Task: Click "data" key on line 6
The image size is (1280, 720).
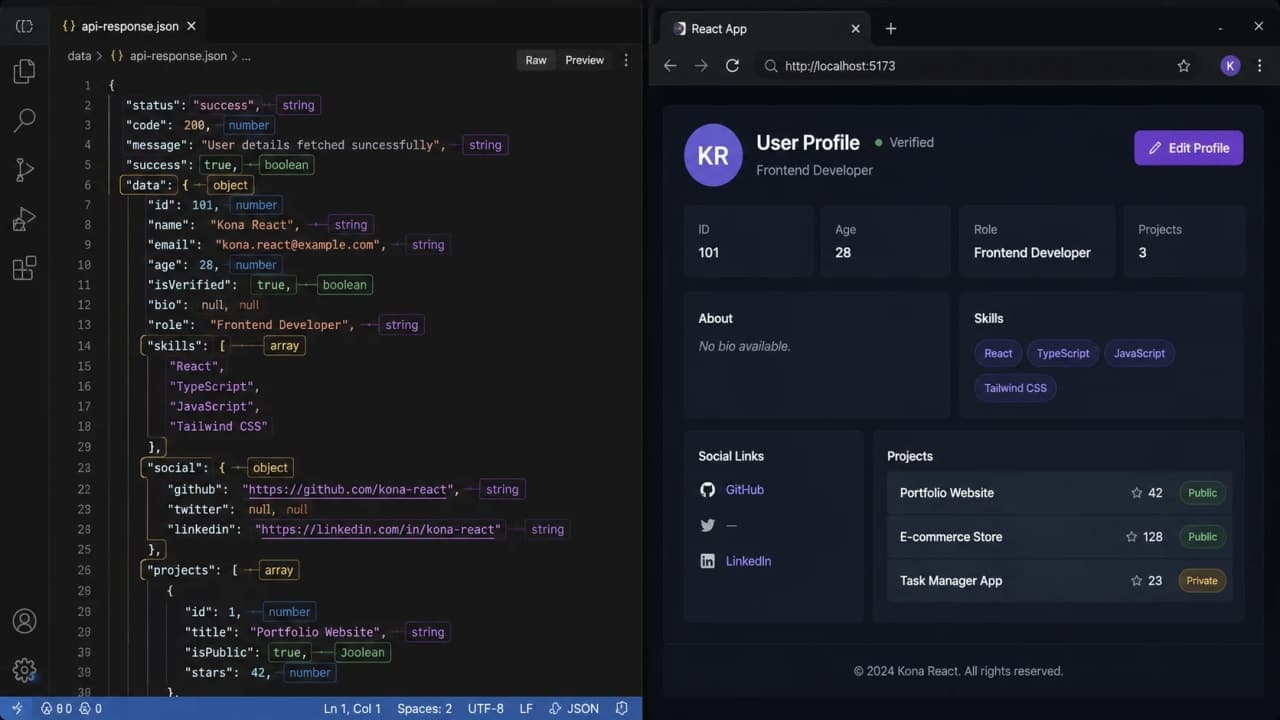Action: point(149,185)
